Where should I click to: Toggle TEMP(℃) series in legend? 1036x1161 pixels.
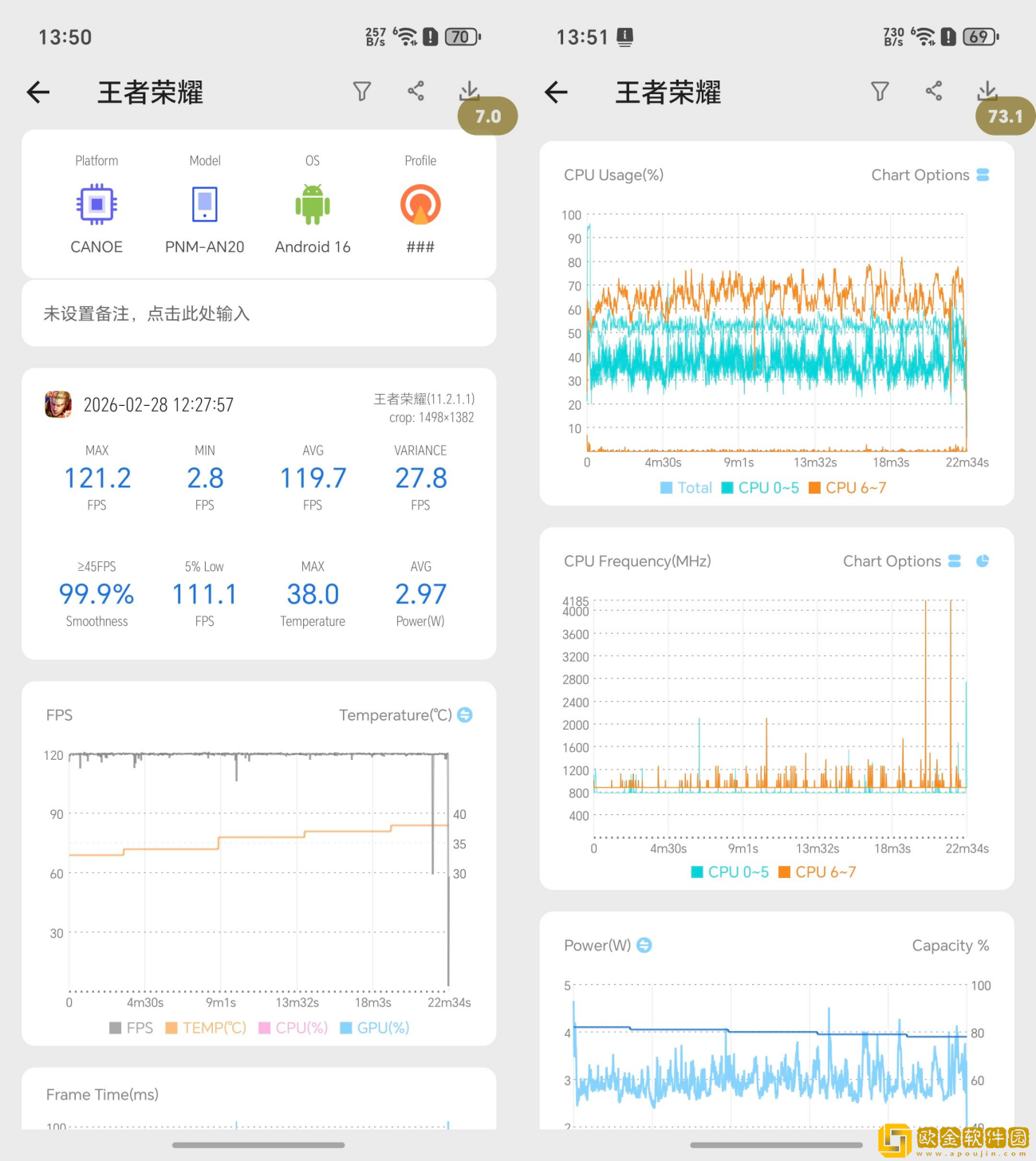(x=206, y=1028)
